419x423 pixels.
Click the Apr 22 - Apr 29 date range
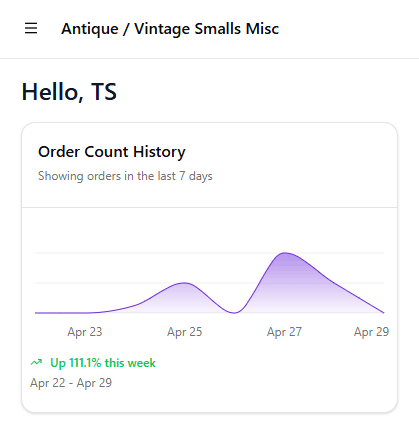(x=71, y=383)
